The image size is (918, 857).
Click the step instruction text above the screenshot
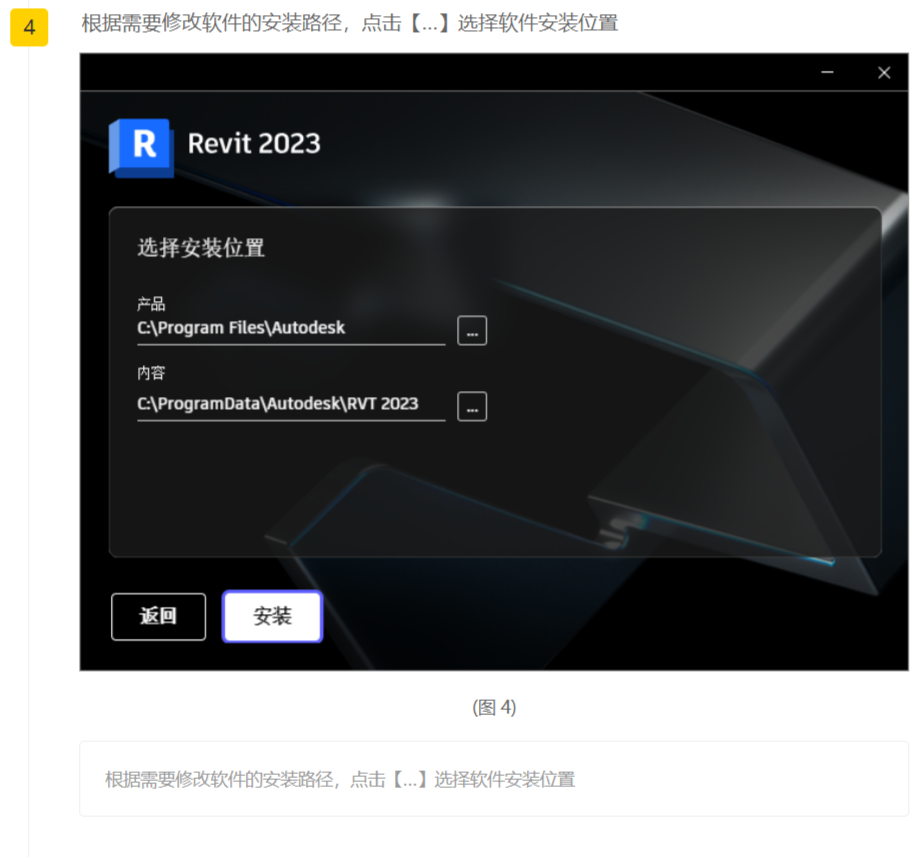click(x=349, y=23)
